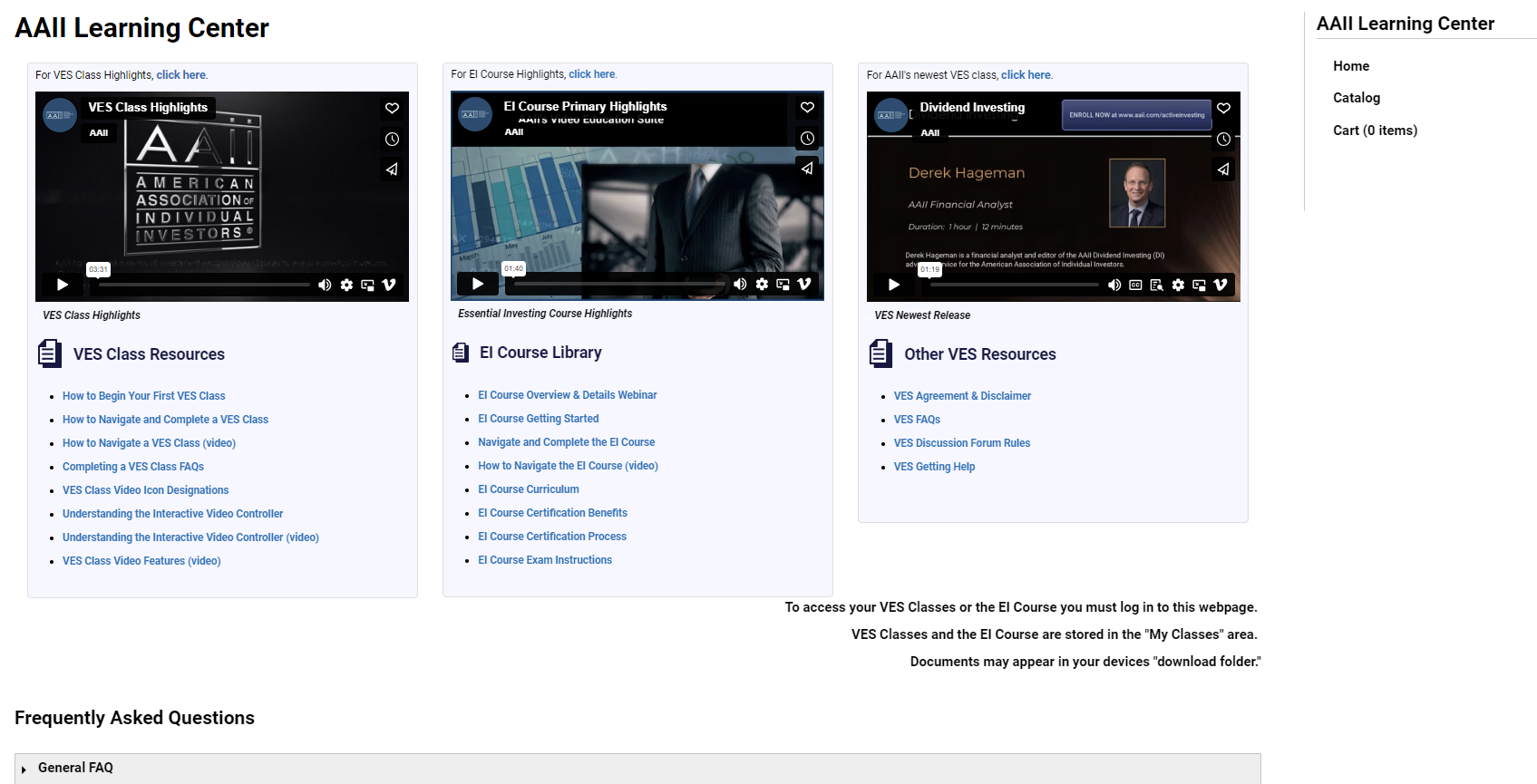Open settings gear on Dividend Investing video
The width and height of the screenshot is (1537, 784).
pos(1178,285)
